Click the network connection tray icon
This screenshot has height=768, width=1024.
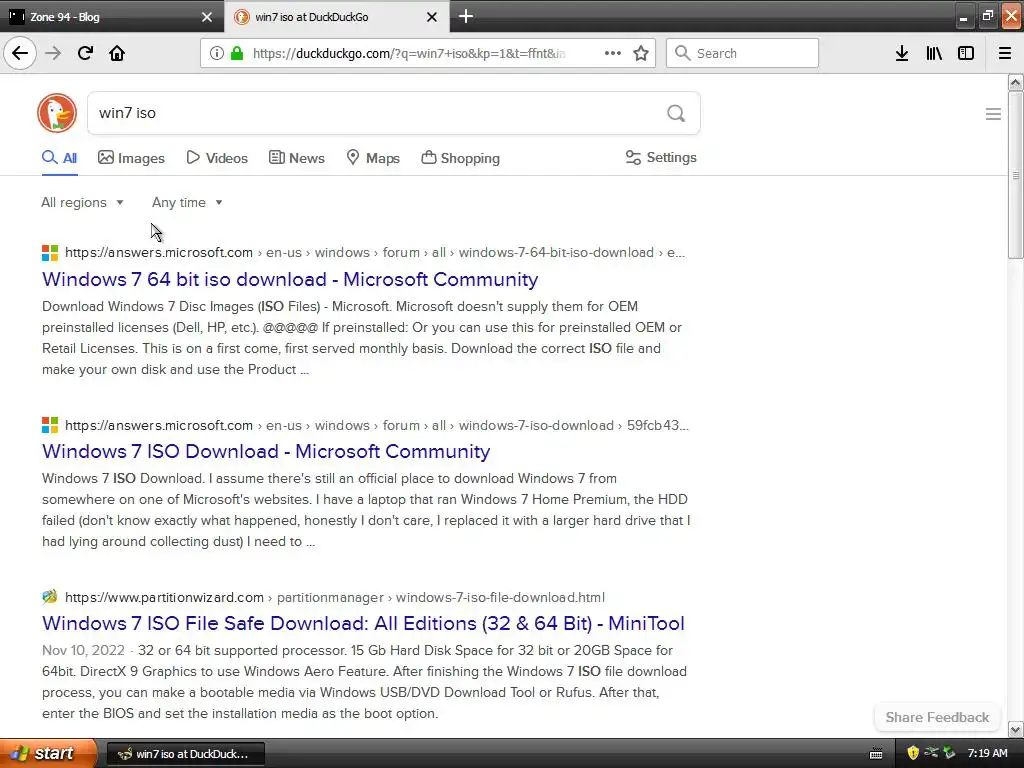point(931,753)
